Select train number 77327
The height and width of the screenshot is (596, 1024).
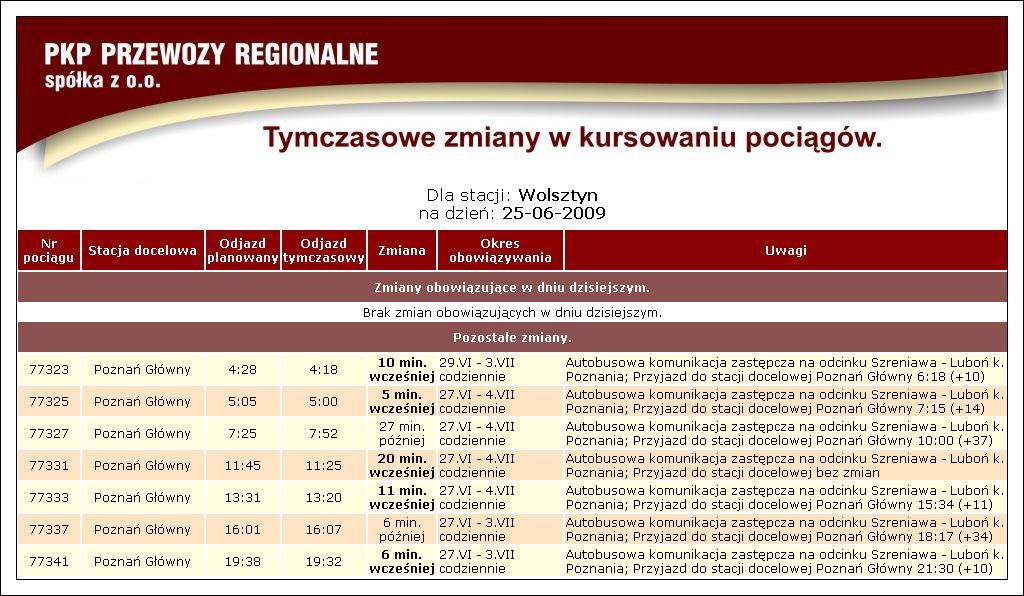tap(49, 433)
